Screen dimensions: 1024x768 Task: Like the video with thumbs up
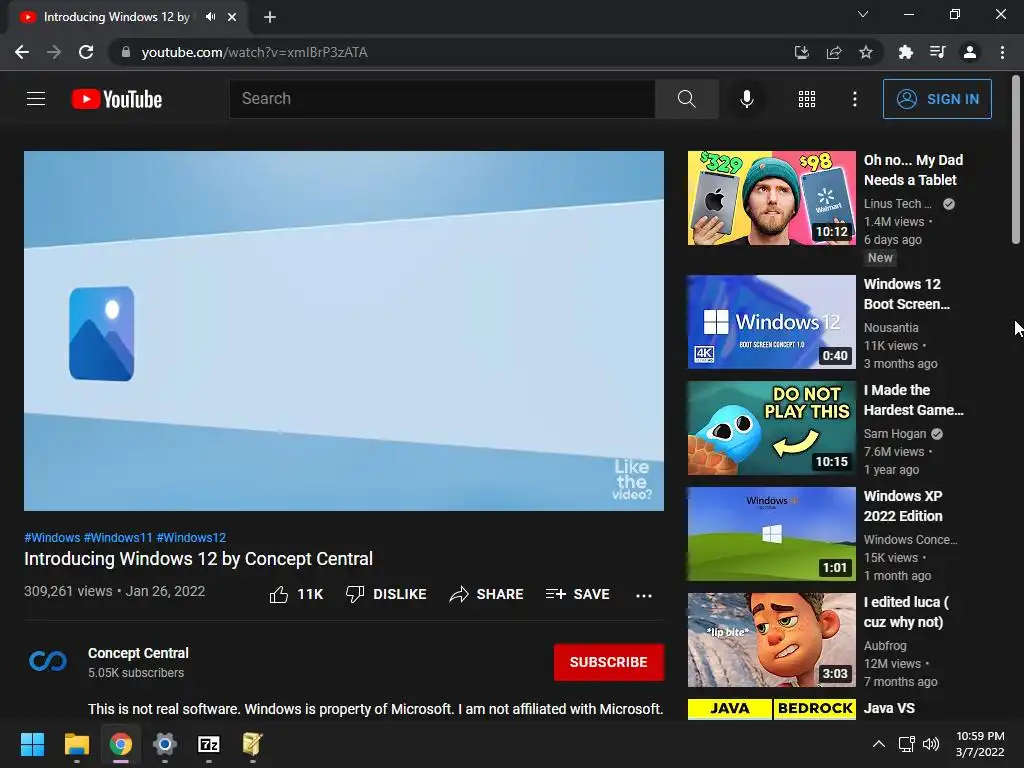point(296,594)
